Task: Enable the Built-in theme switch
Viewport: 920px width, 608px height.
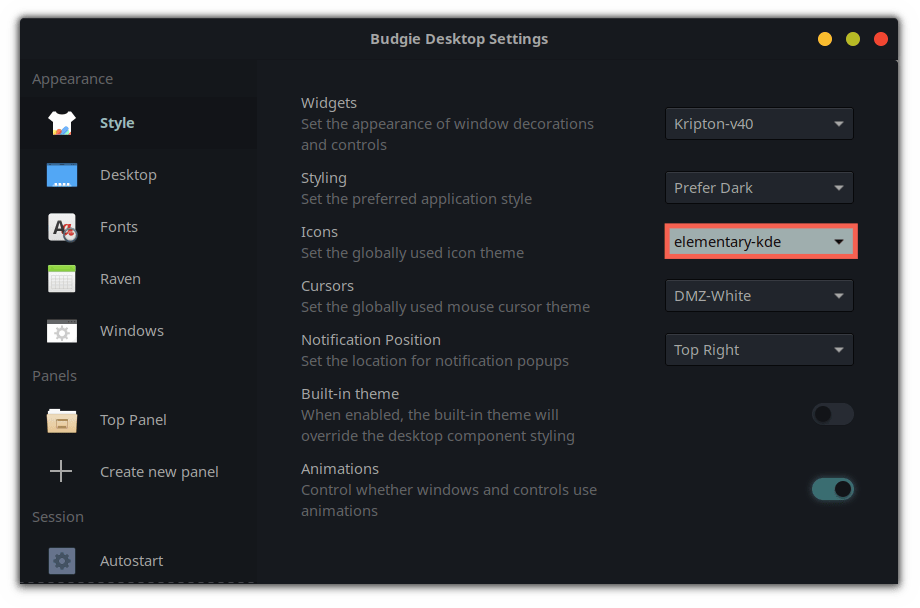Action: tap(832, 414)
